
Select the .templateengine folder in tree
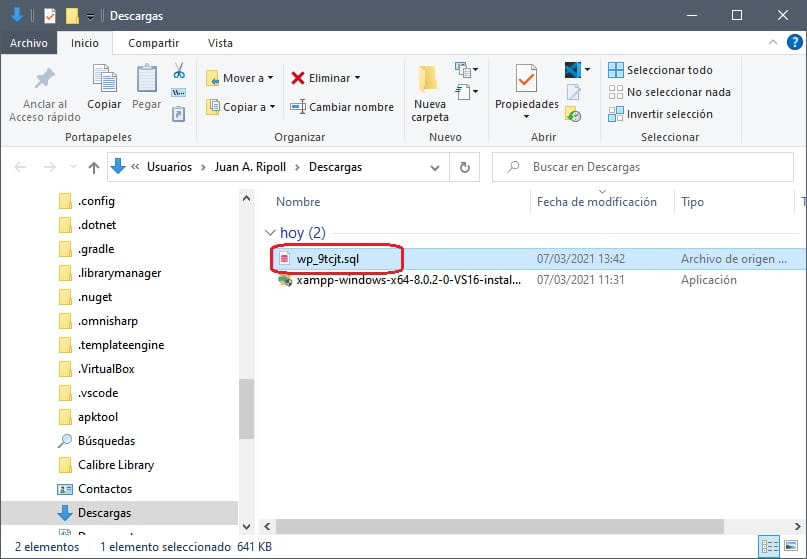coord(111,345)
